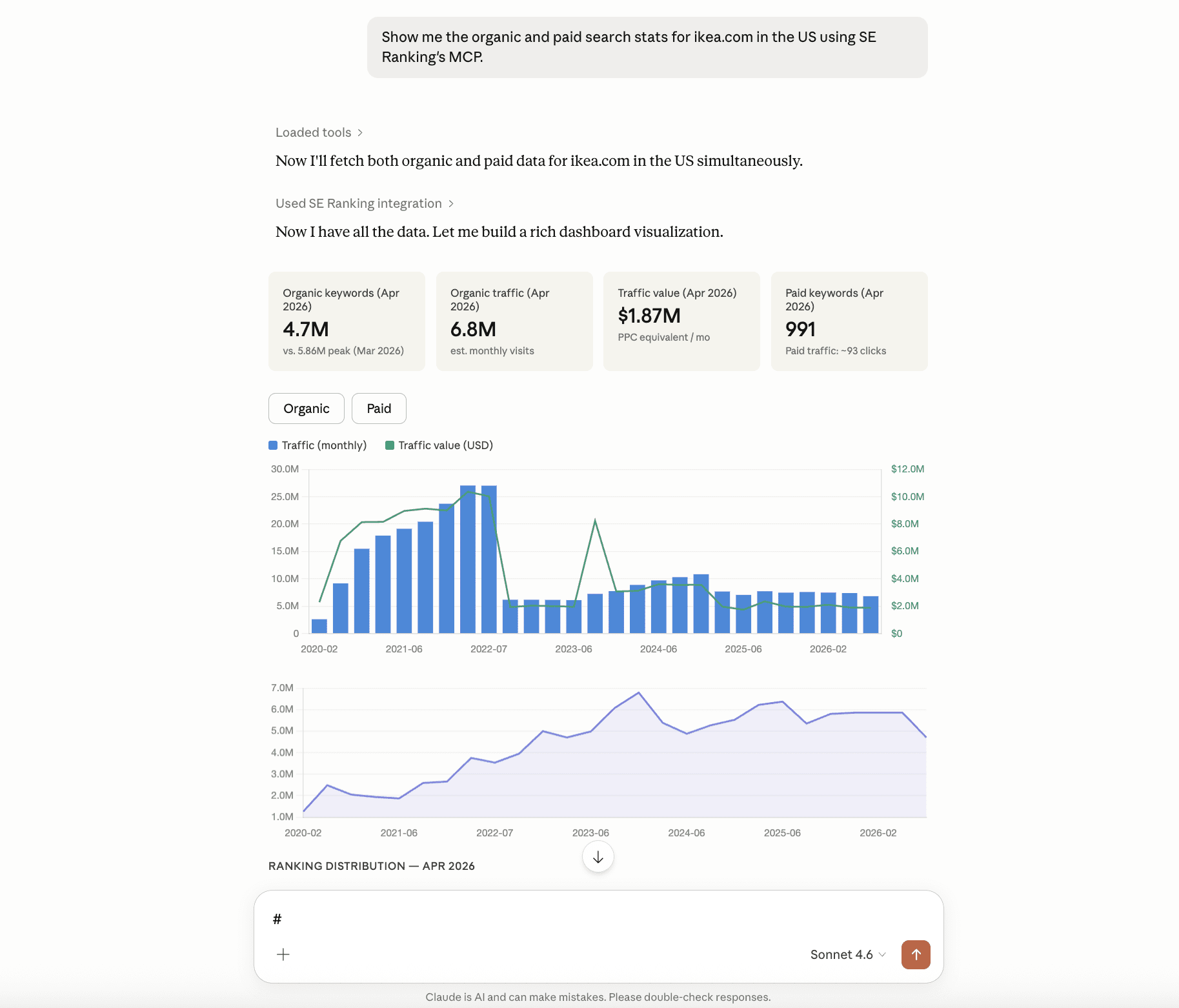This screenshot has width=1179, height=1008.
Task: Click the 'Claude is AI' disclaimer text
Action: click(598, 997)
